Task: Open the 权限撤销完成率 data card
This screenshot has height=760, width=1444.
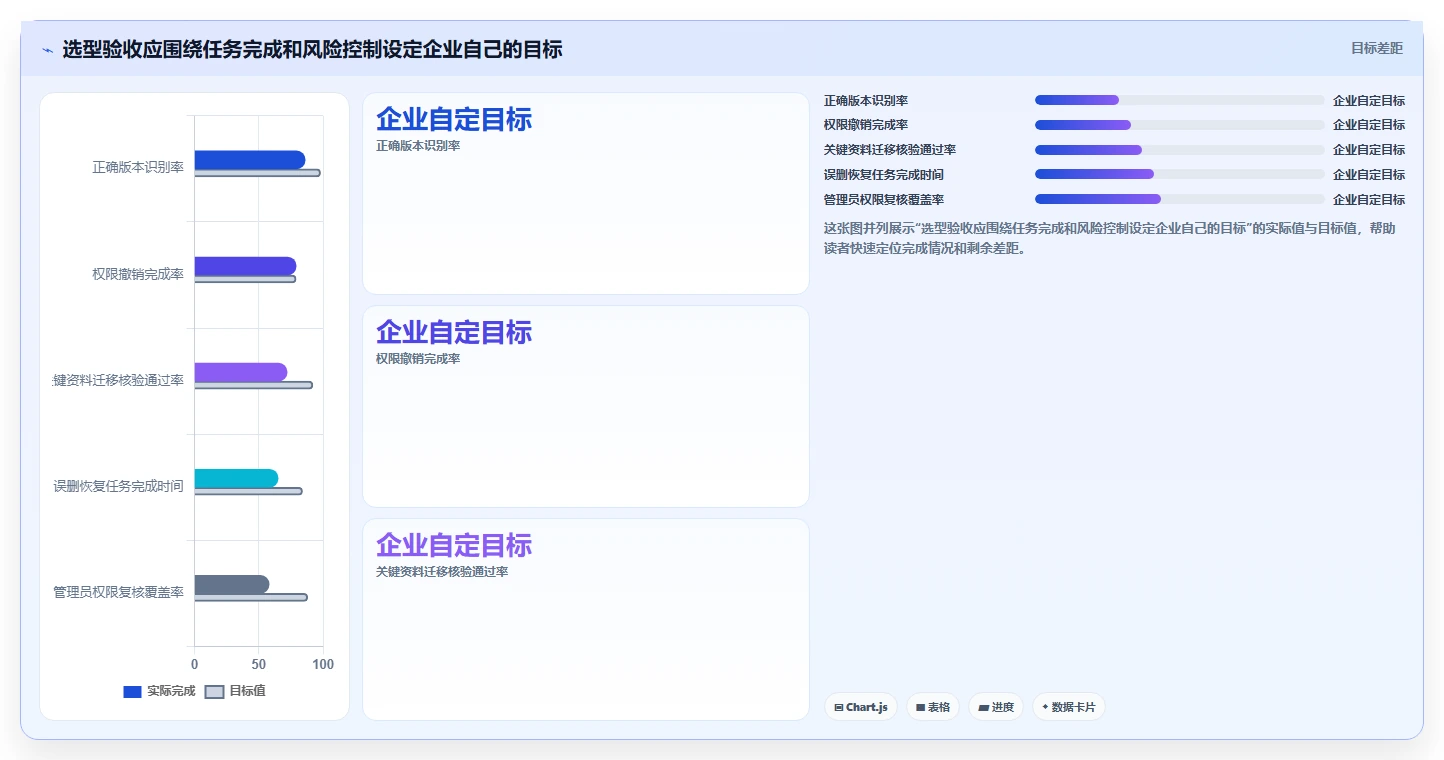Action: point(585,407)
